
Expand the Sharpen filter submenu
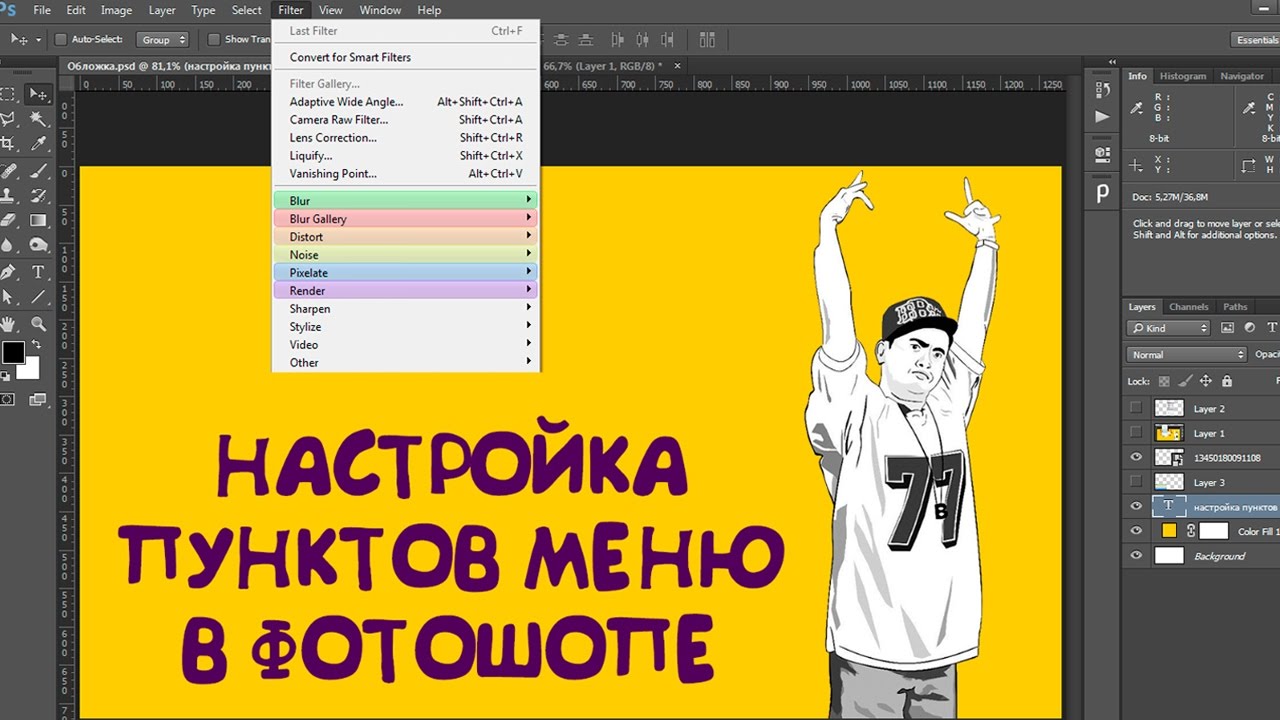405,309
